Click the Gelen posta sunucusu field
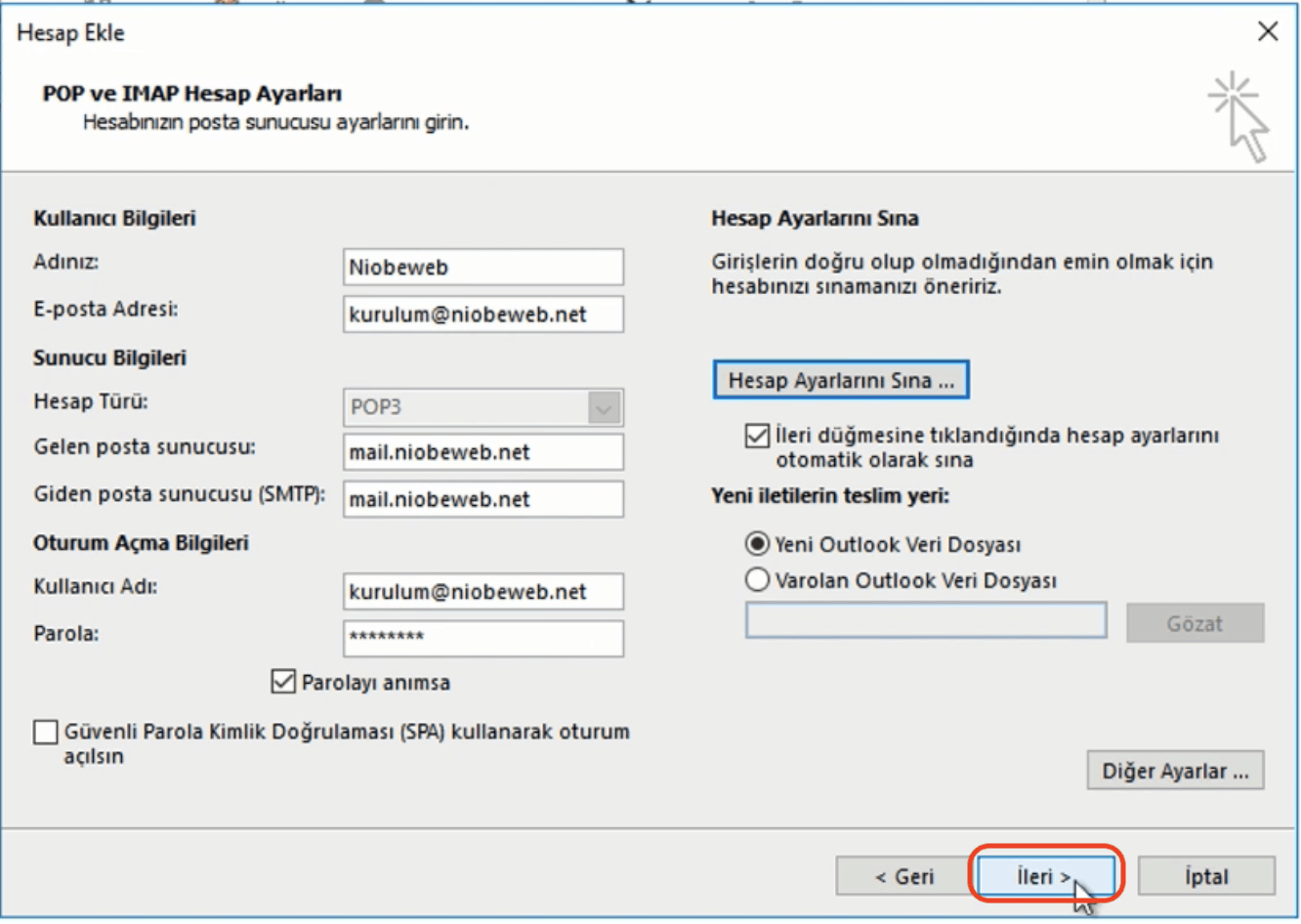 (x=483, y=451)
